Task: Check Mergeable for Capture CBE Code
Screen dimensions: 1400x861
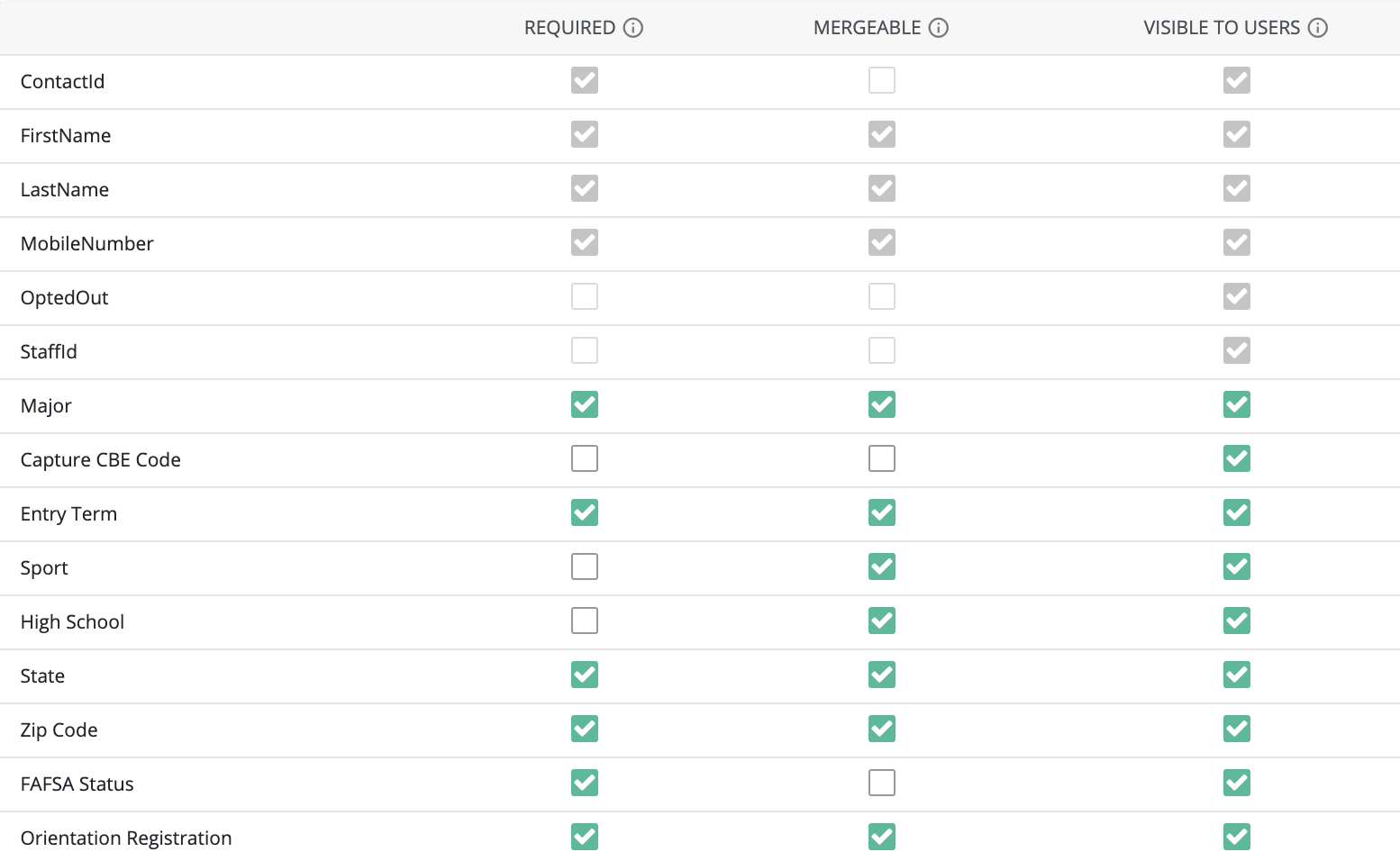Action: (x=882, y=458)
